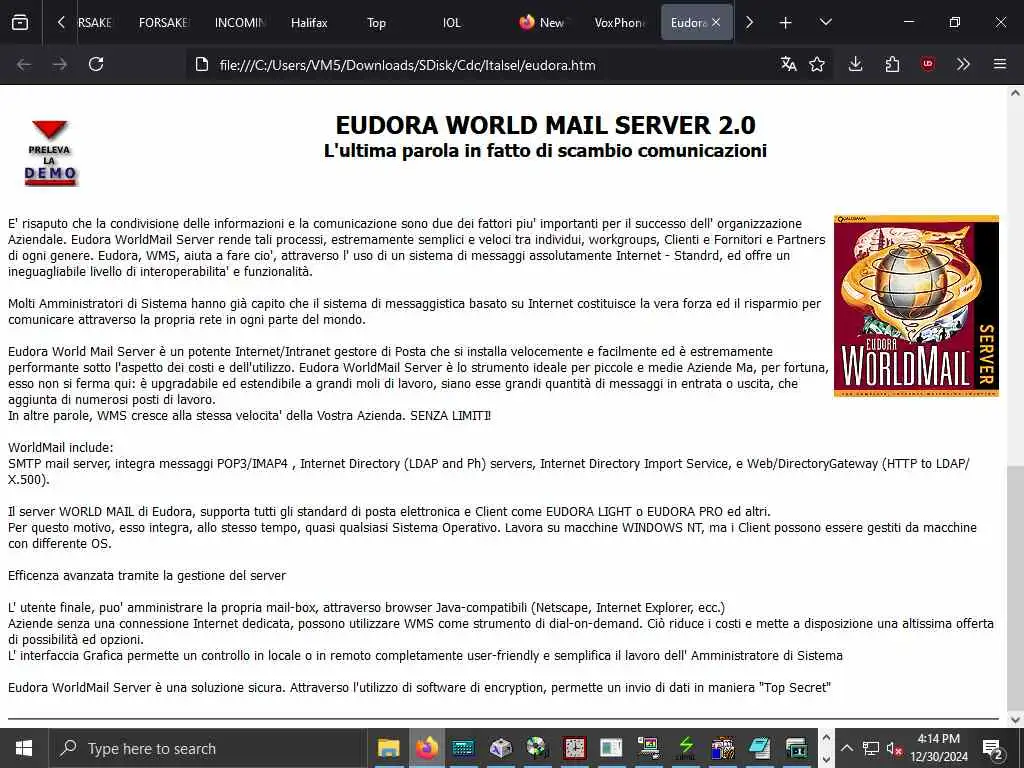
Task: Open the Firefox View icon in the tab bar
Action: pyautogui.click(x=20, y=22)
